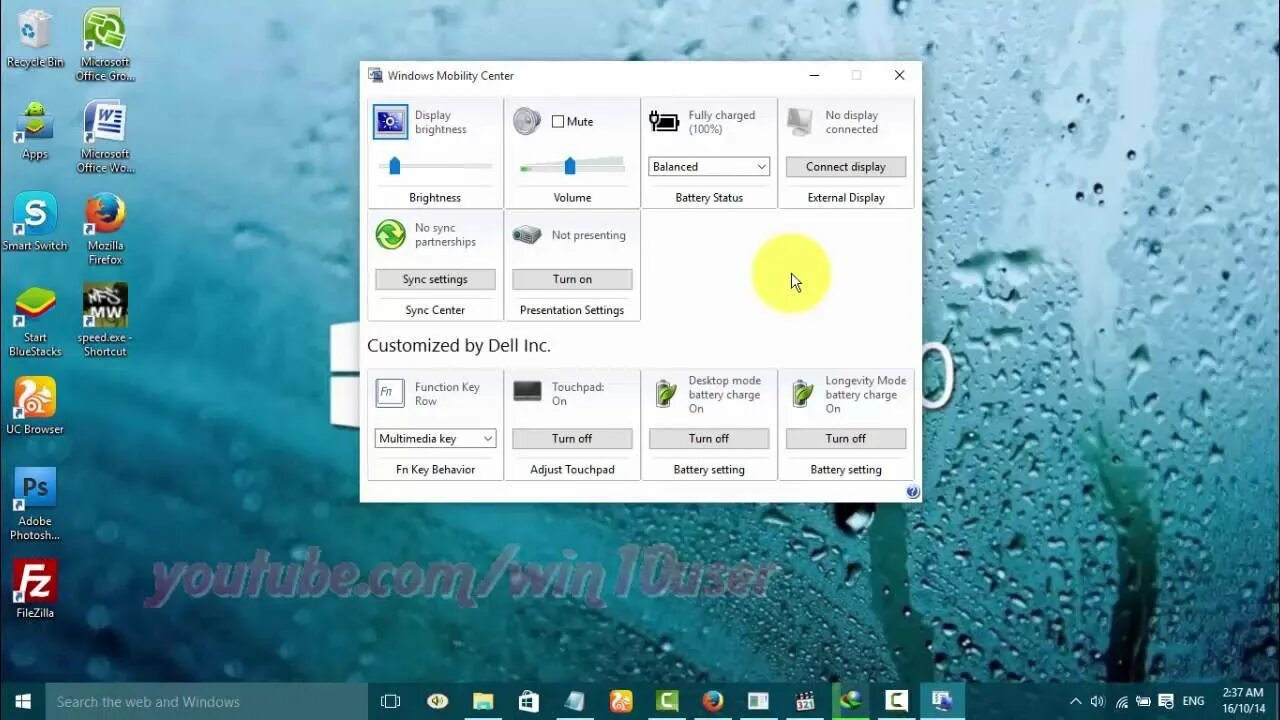
Task: Select the Adobe Photoshop desktop icon
Action: tap(35, 505)
